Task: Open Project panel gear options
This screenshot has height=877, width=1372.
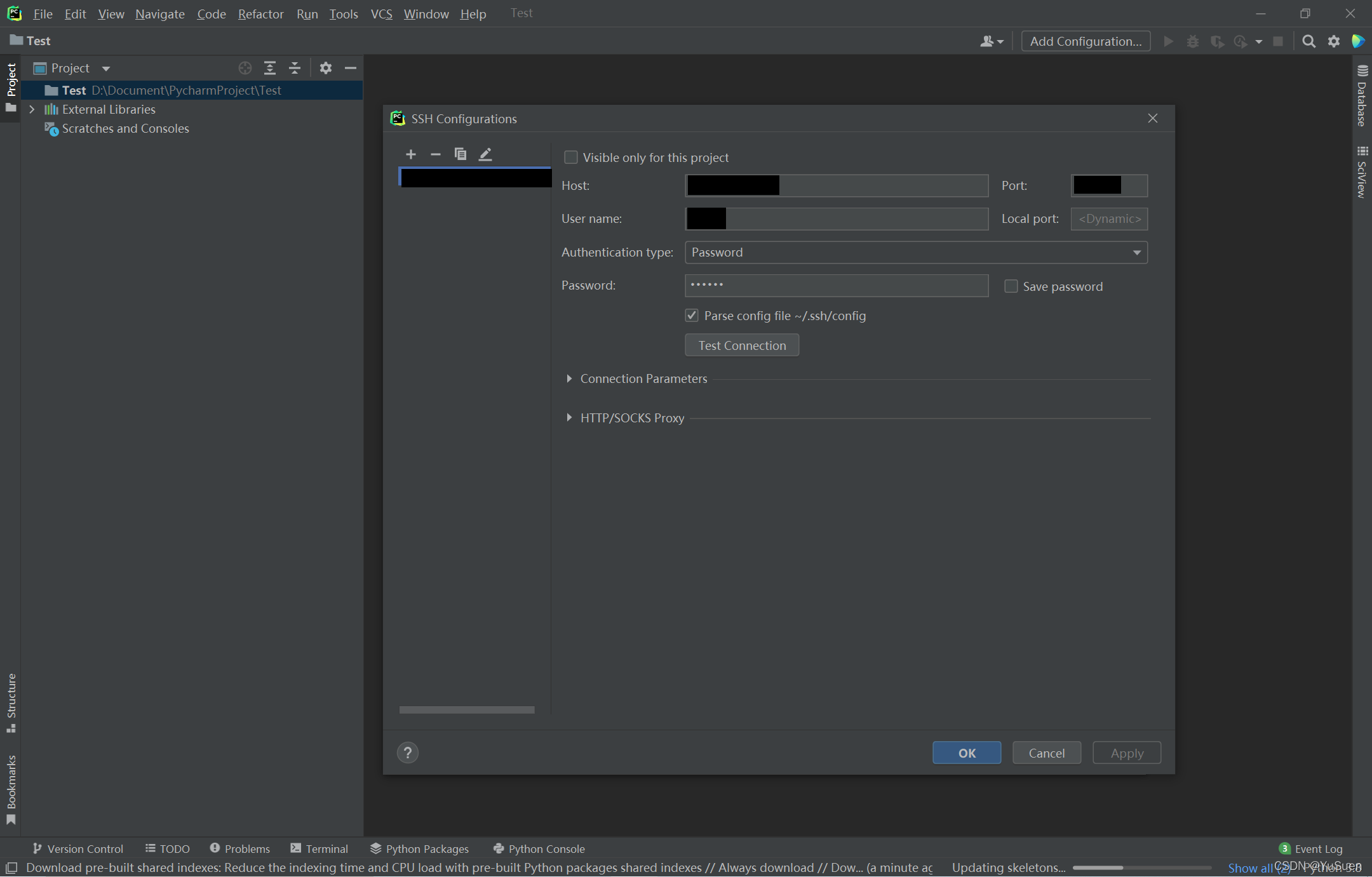Action: pyautogui.click(x=326, y=68)
